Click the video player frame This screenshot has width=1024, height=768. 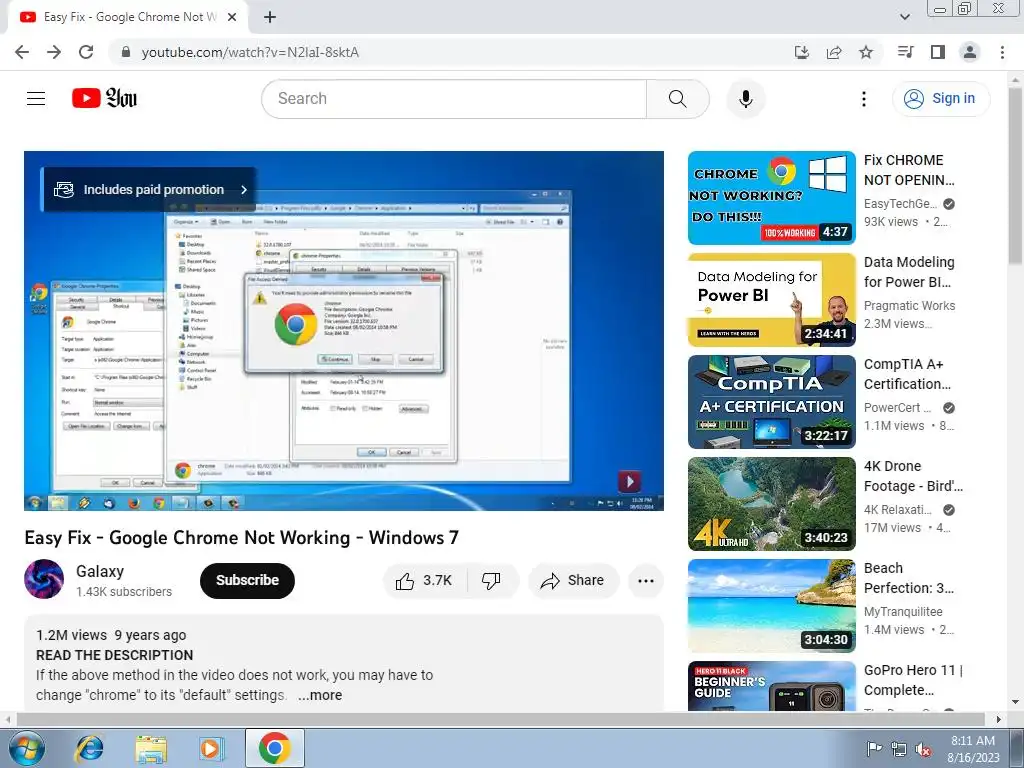tap(344, 330)
